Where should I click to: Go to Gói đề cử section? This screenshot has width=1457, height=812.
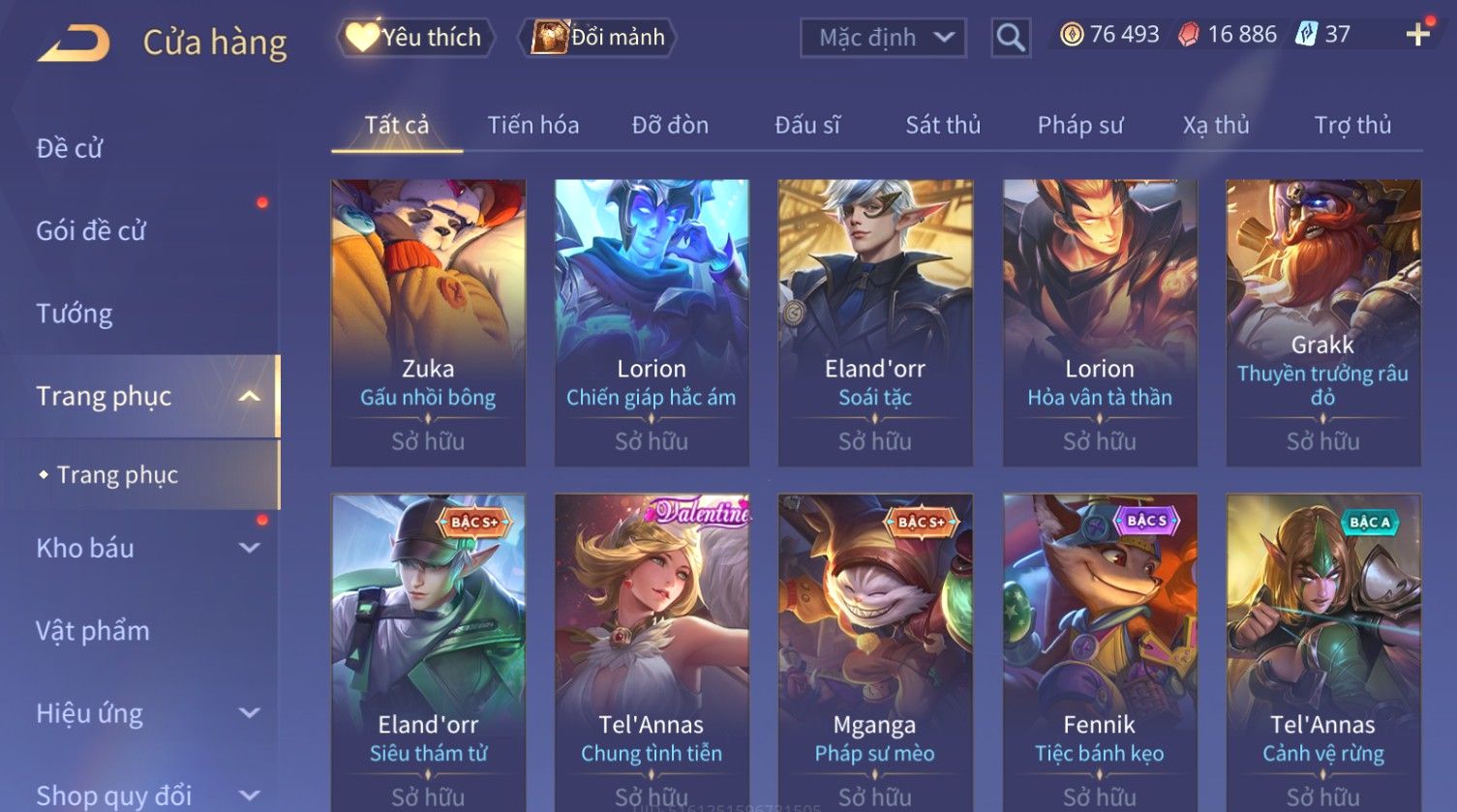click(91, 230)
